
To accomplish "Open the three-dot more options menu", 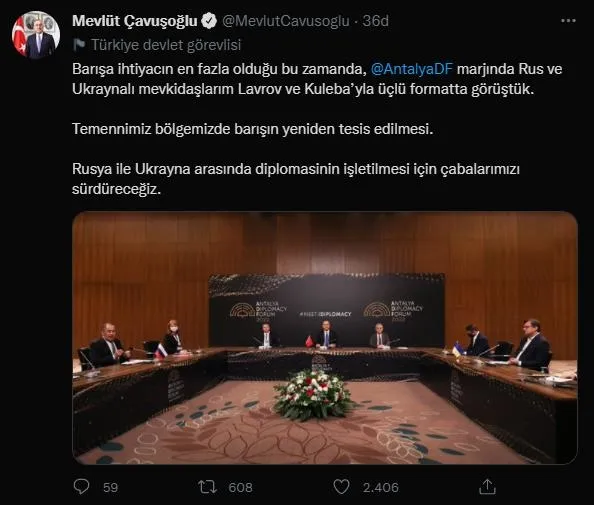I will click(568, 21).
